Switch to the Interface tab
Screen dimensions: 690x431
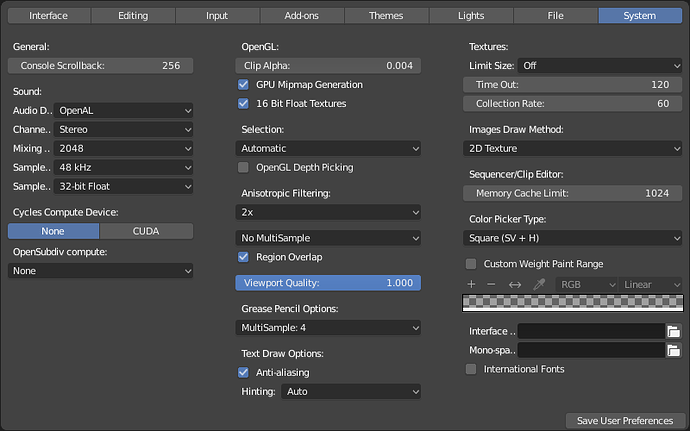click(49, 15)
